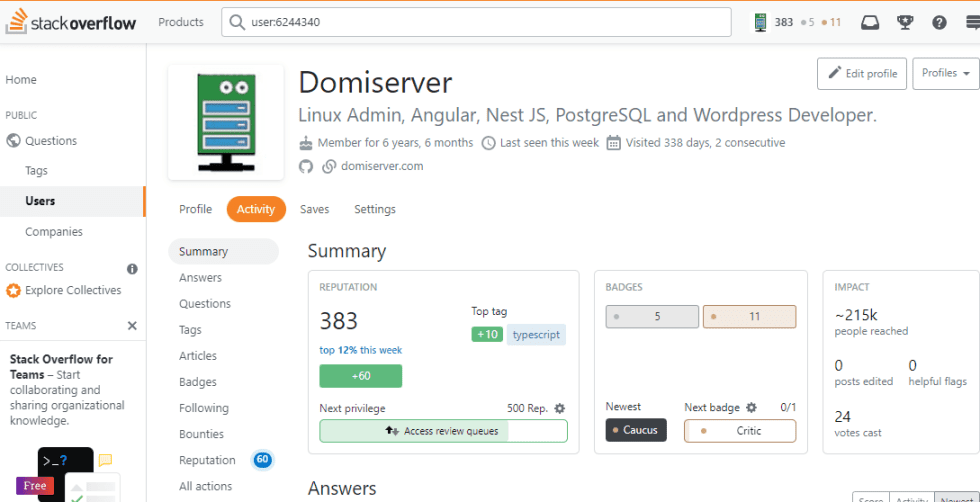Click the help question mark icon
This screenshot has height=502, width=980.
pos(939,22)
